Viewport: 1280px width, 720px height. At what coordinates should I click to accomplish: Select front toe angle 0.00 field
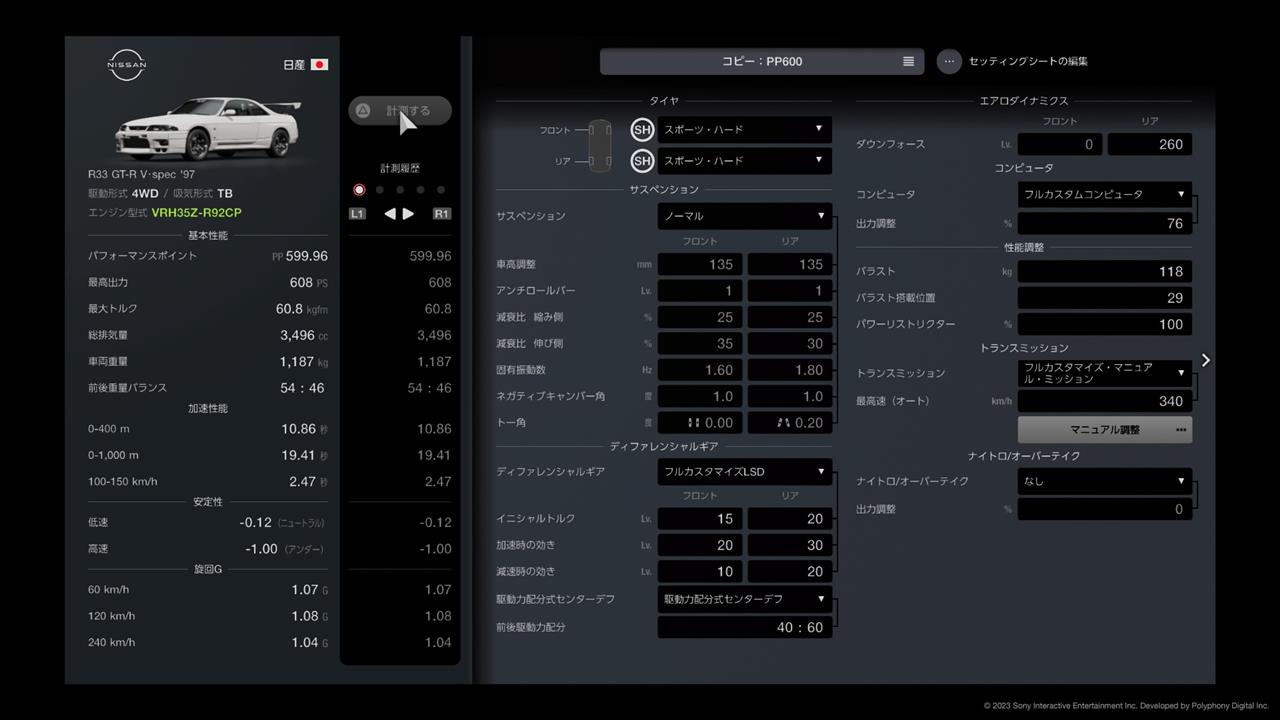[x=700, y=423]
